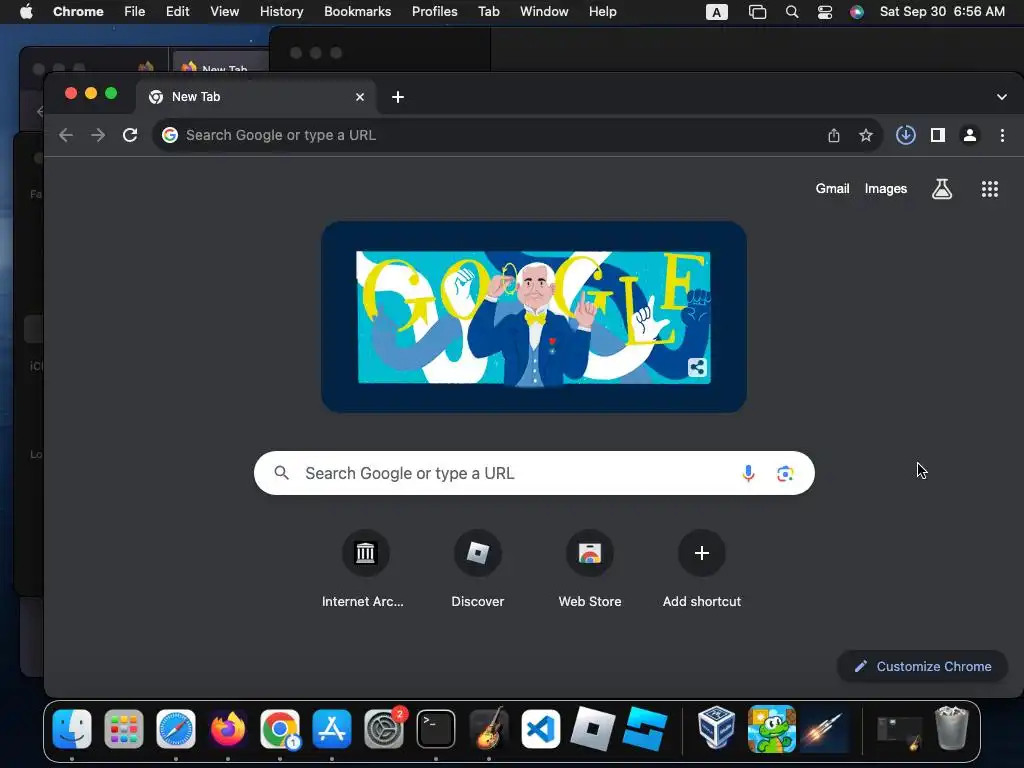Click the date and time in menu bar
This screenshot has height=768, width=1024.
coord(942,12)
